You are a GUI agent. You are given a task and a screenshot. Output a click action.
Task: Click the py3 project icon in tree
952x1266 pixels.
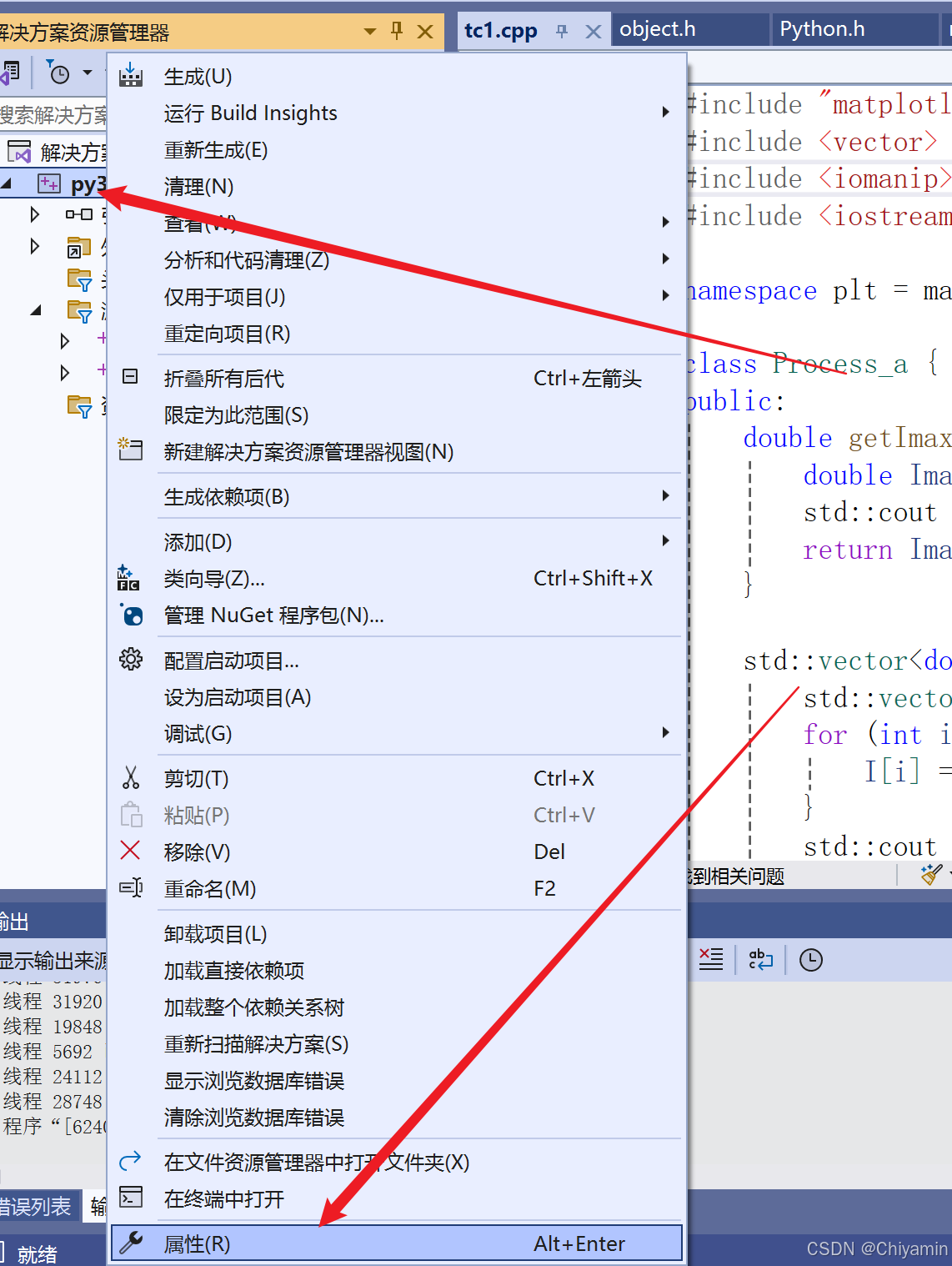[49, 183]
